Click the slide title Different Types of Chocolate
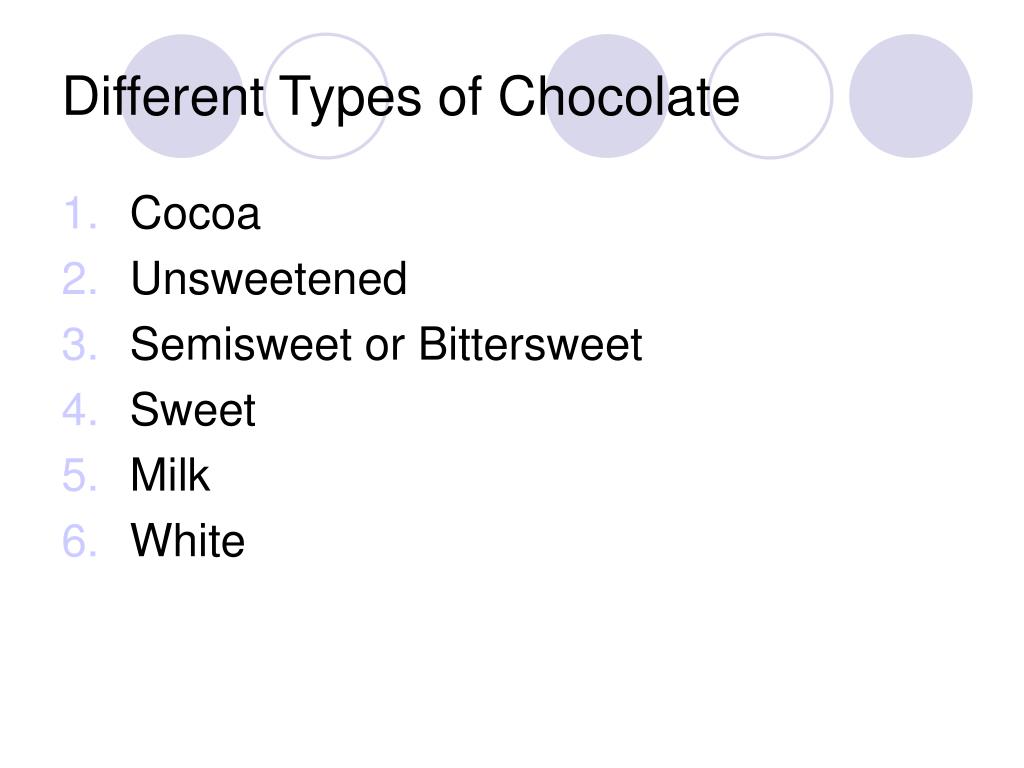Viewport: 1024px width, 768px height. click(401, 98)
